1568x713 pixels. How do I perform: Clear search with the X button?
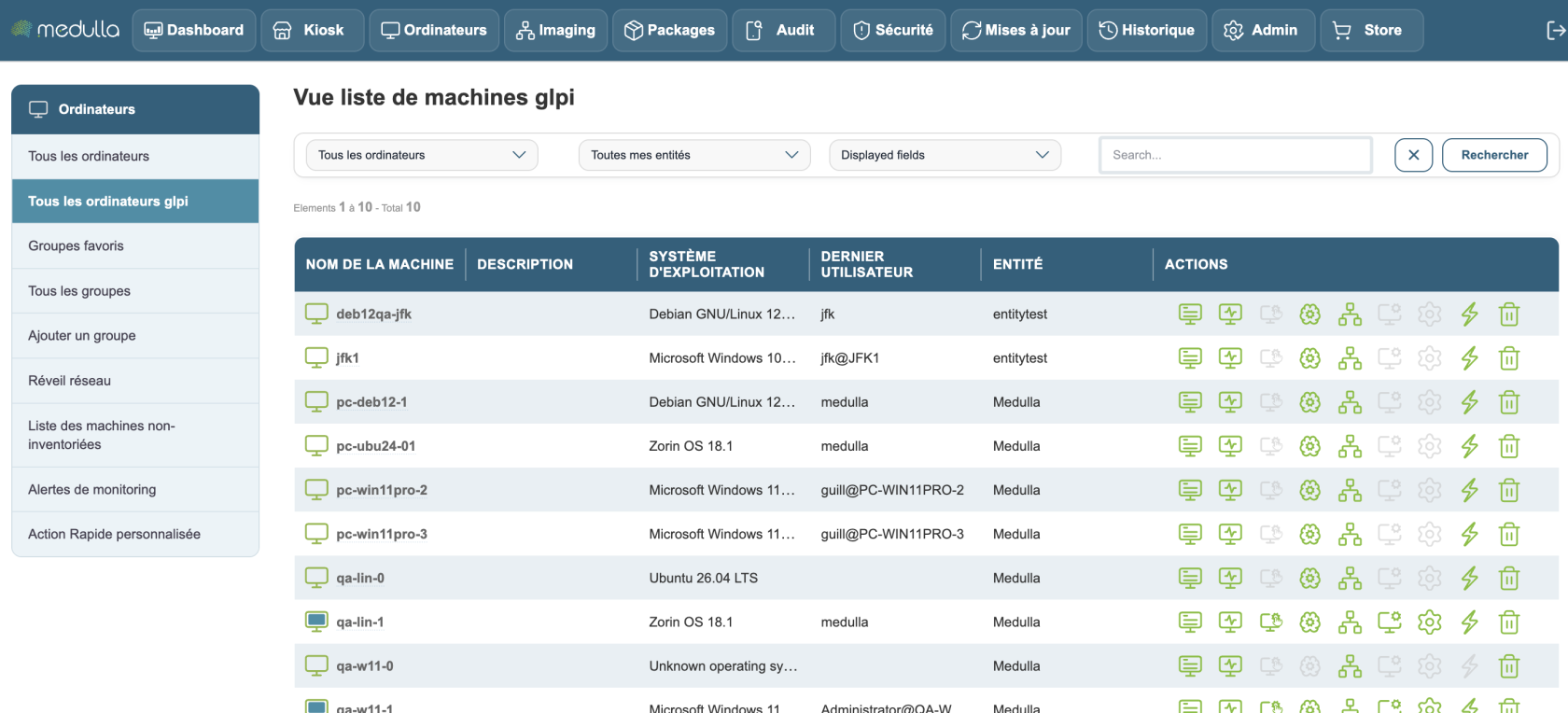[1414, 155]
